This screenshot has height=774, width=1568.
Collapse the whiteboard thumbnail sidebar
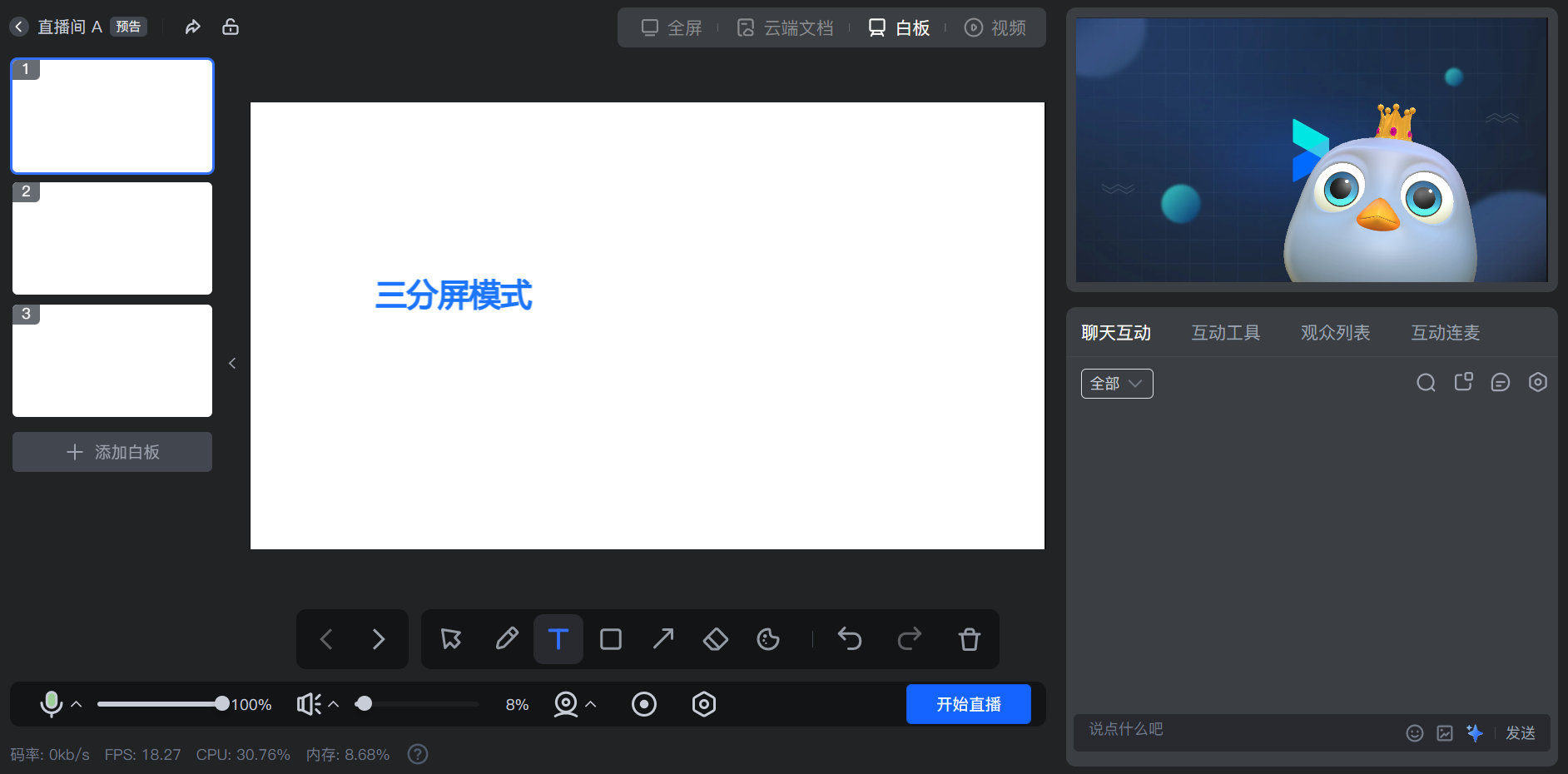point(232,363)
